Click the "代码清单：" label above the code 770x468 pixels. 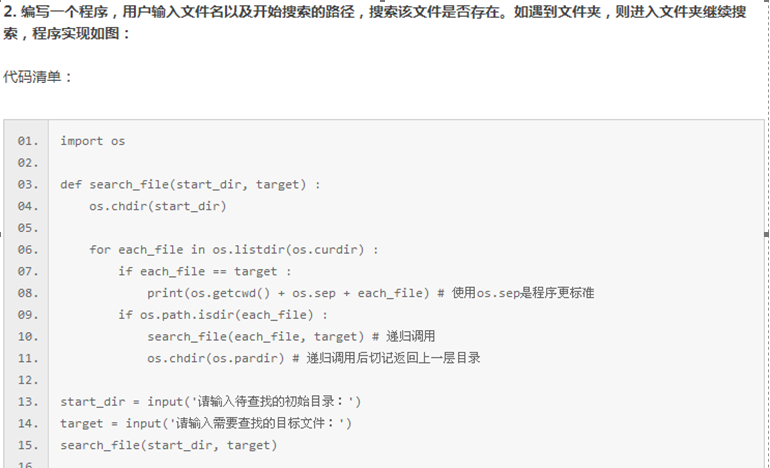38,76
